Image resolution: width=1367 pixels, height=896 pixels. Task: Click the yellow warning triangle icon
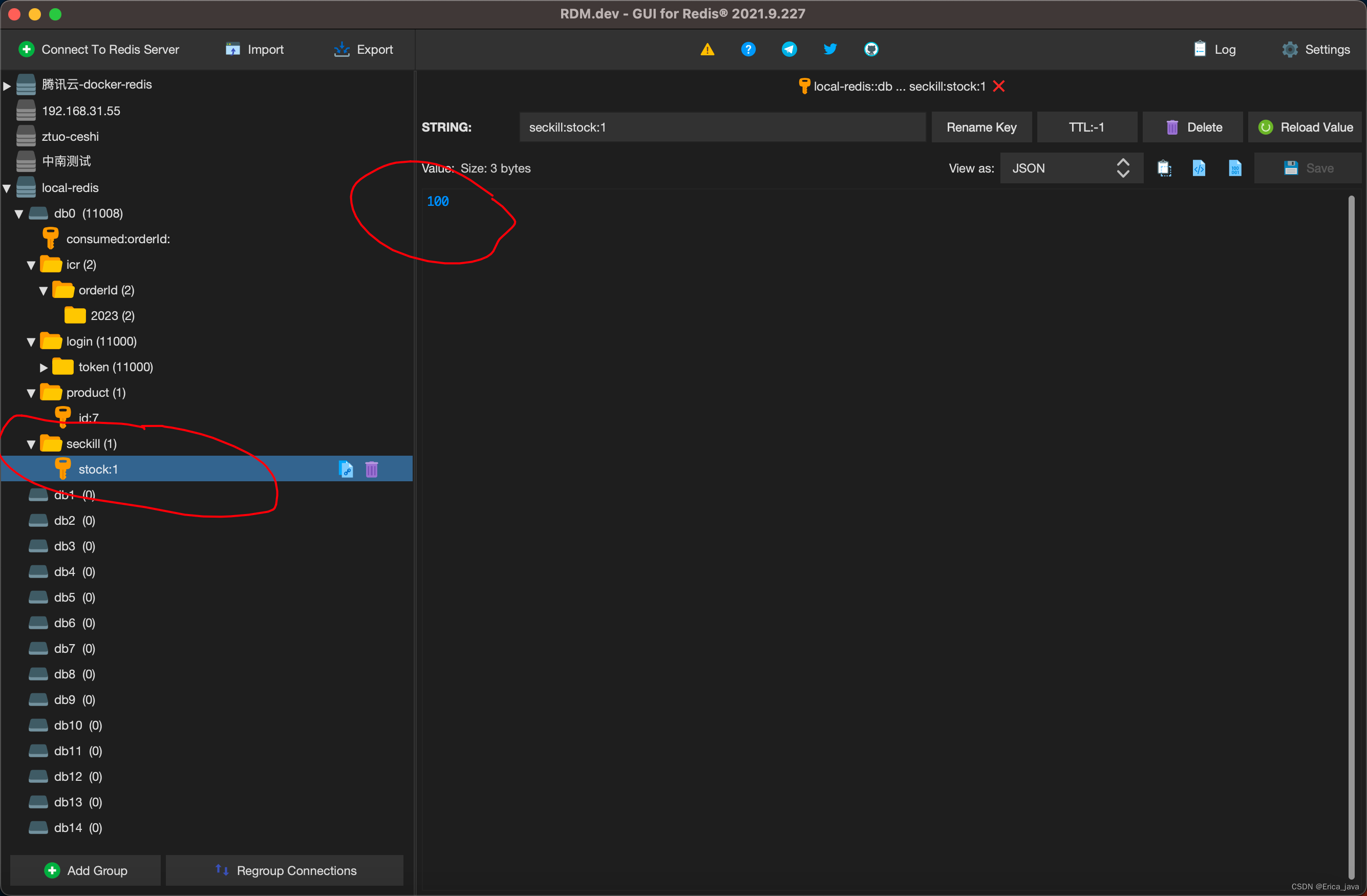[x=707, y=49]
